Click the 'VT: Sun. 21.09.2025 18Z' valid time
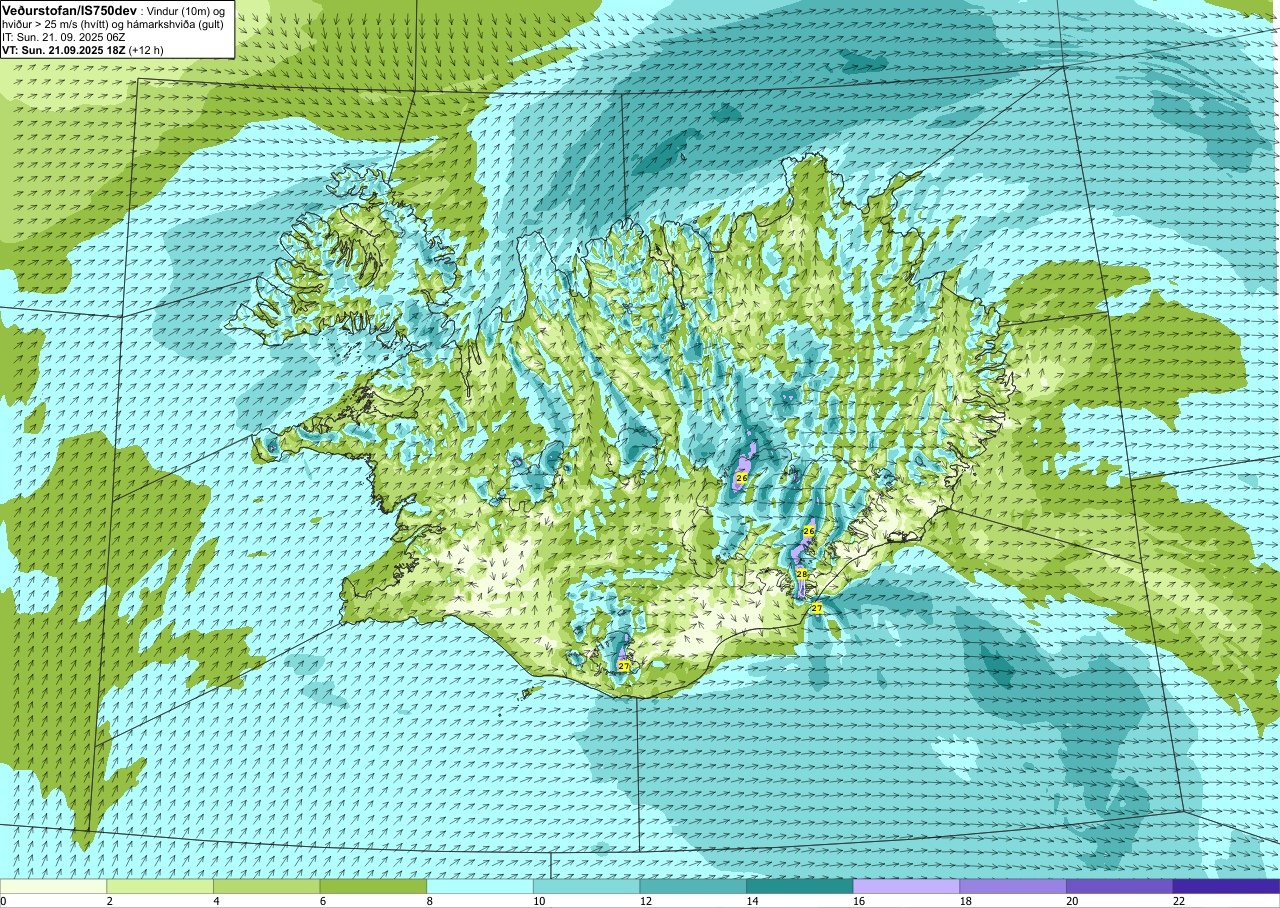Screen dimensions: 1280x908 (x=64, y=49)
